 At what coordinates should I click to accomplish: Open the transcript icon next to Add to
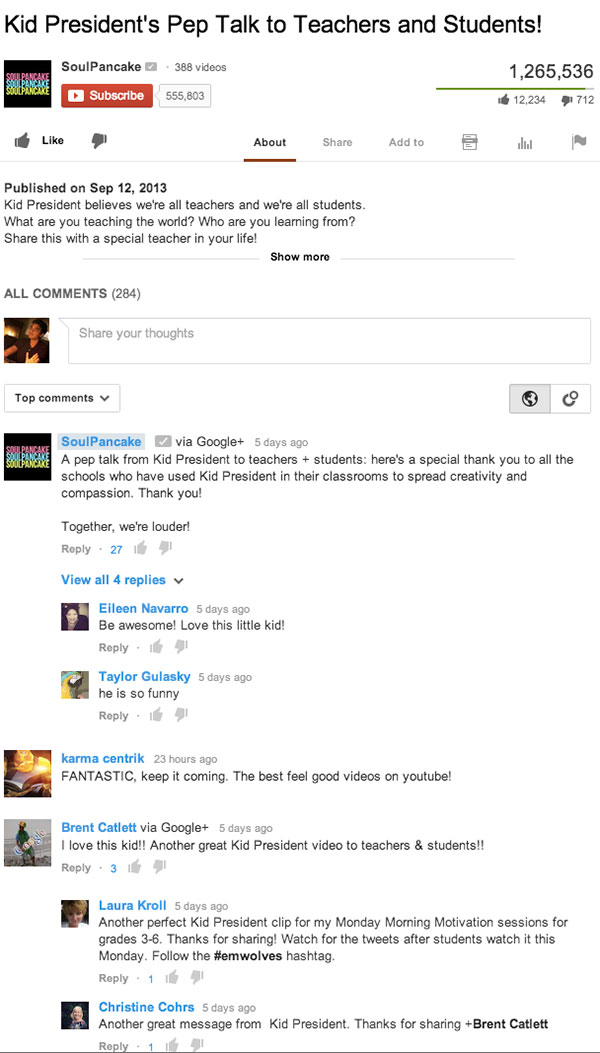click(470, 142)
